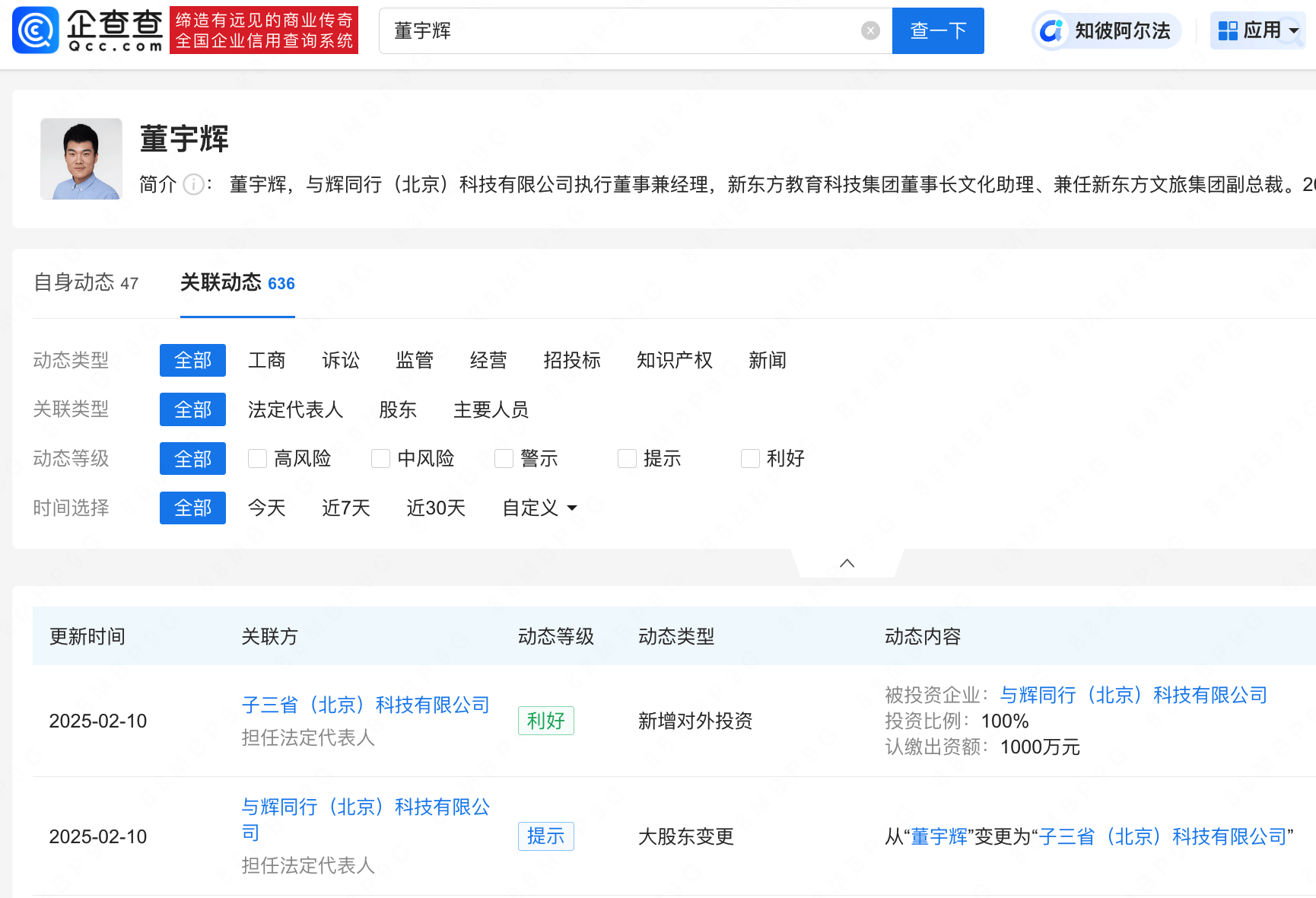Select 全部 in 动态等级 row
This screenshot has height=898, width=1316.
[x=192, y=459]
